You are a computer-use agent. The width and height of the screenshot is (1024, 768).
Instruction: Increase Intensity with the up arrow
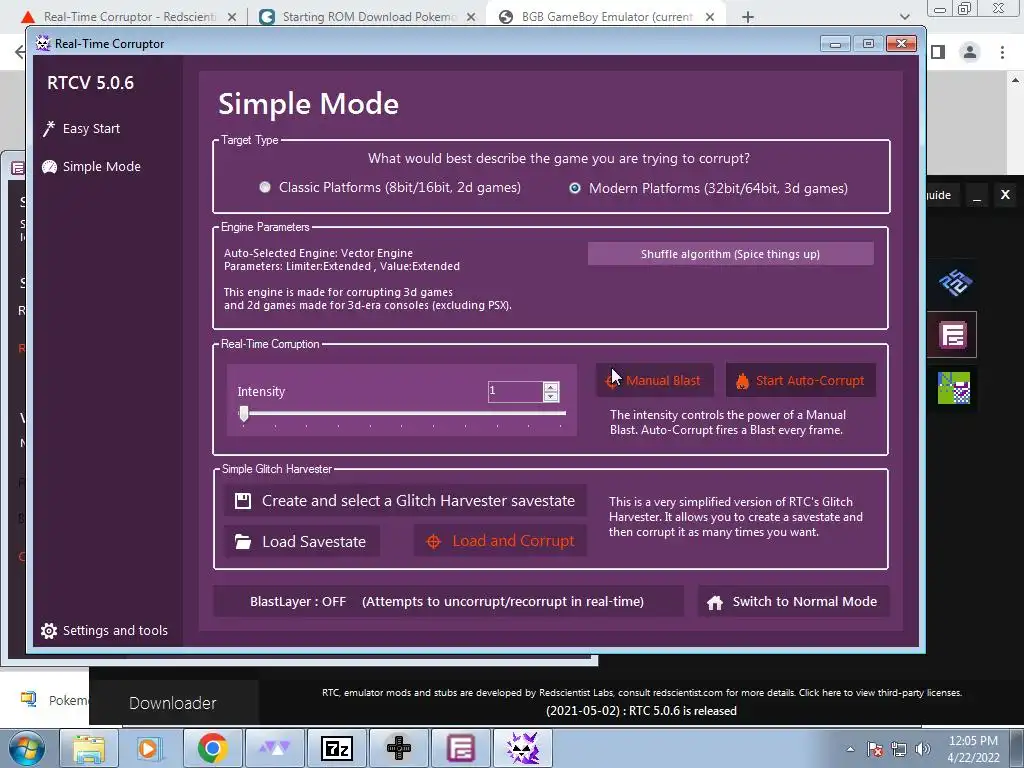coord(551,387)
